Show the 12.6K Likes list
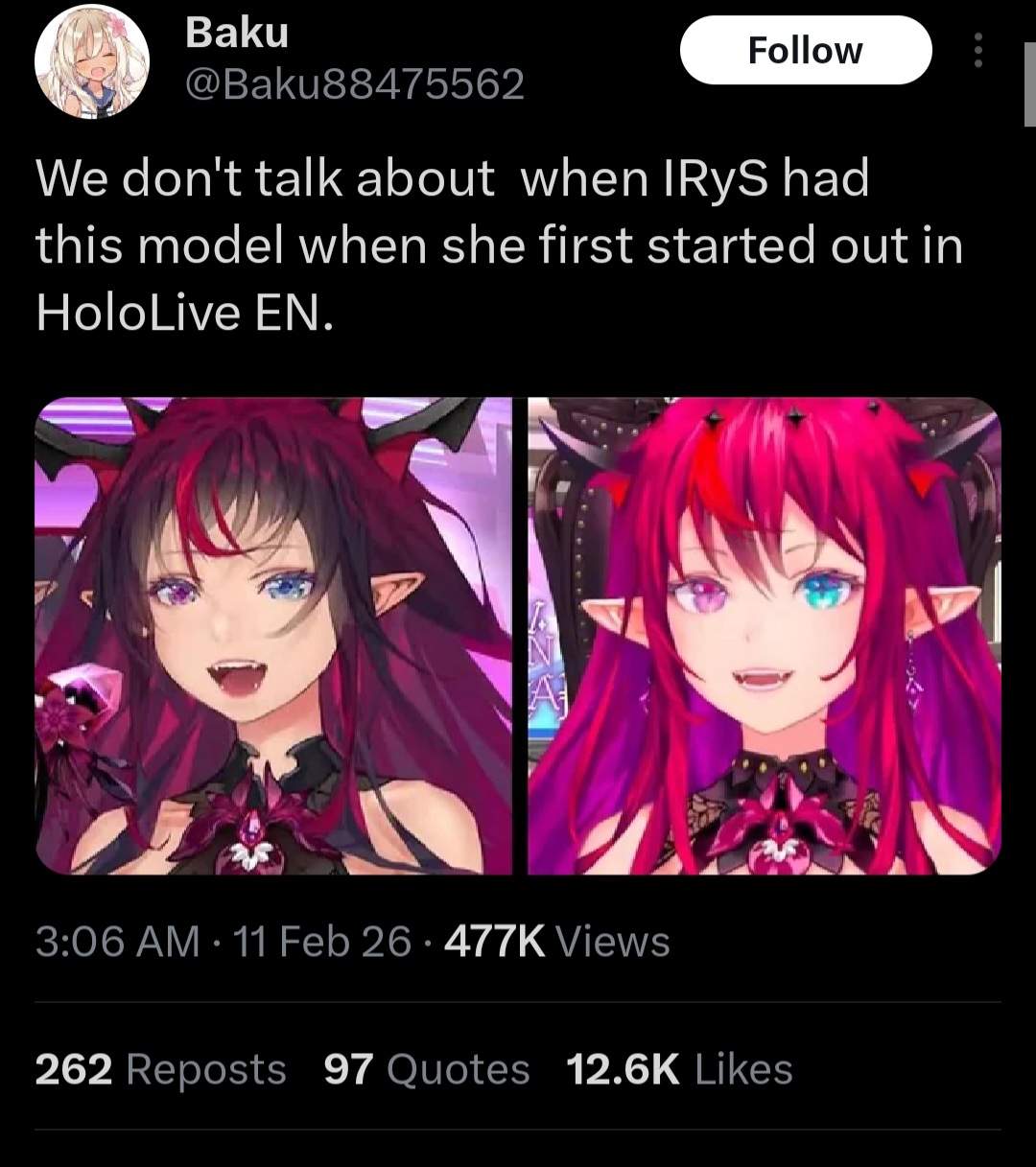This screenshot has width=1036, height=1167. pyautogui.click(x=679, y=1069)
